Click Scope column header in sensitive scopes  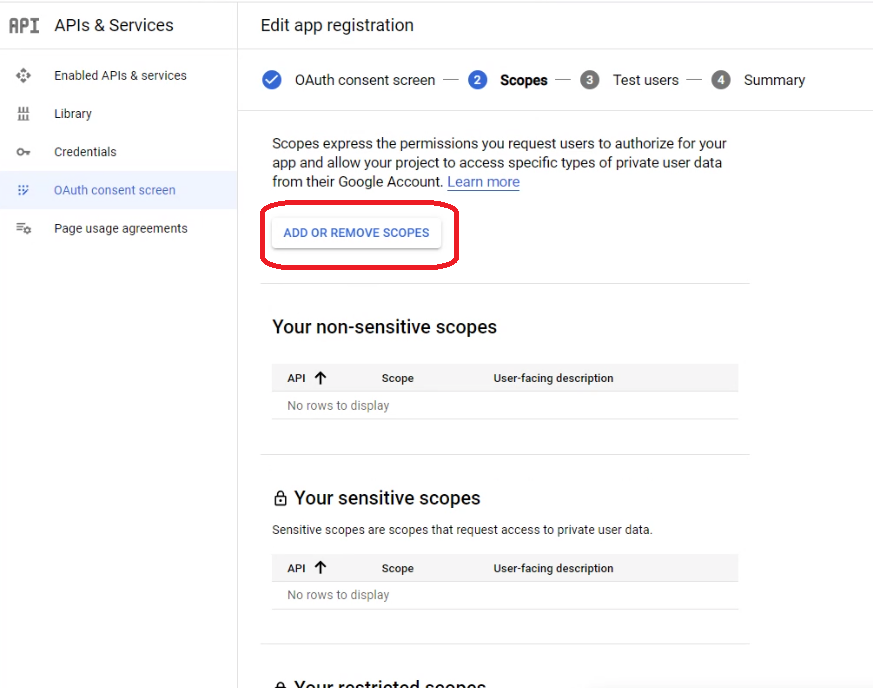tap(397, 568)
